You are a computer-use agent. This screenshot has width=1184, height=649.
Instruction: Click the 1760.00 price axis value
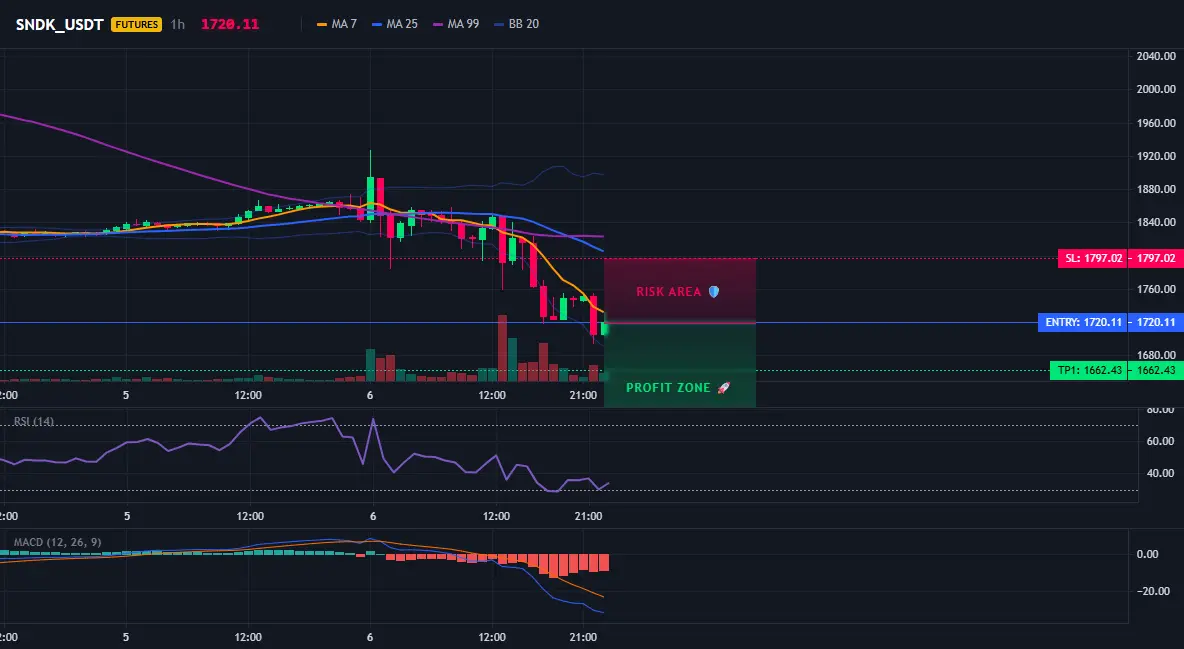(x=1156, y=289)
